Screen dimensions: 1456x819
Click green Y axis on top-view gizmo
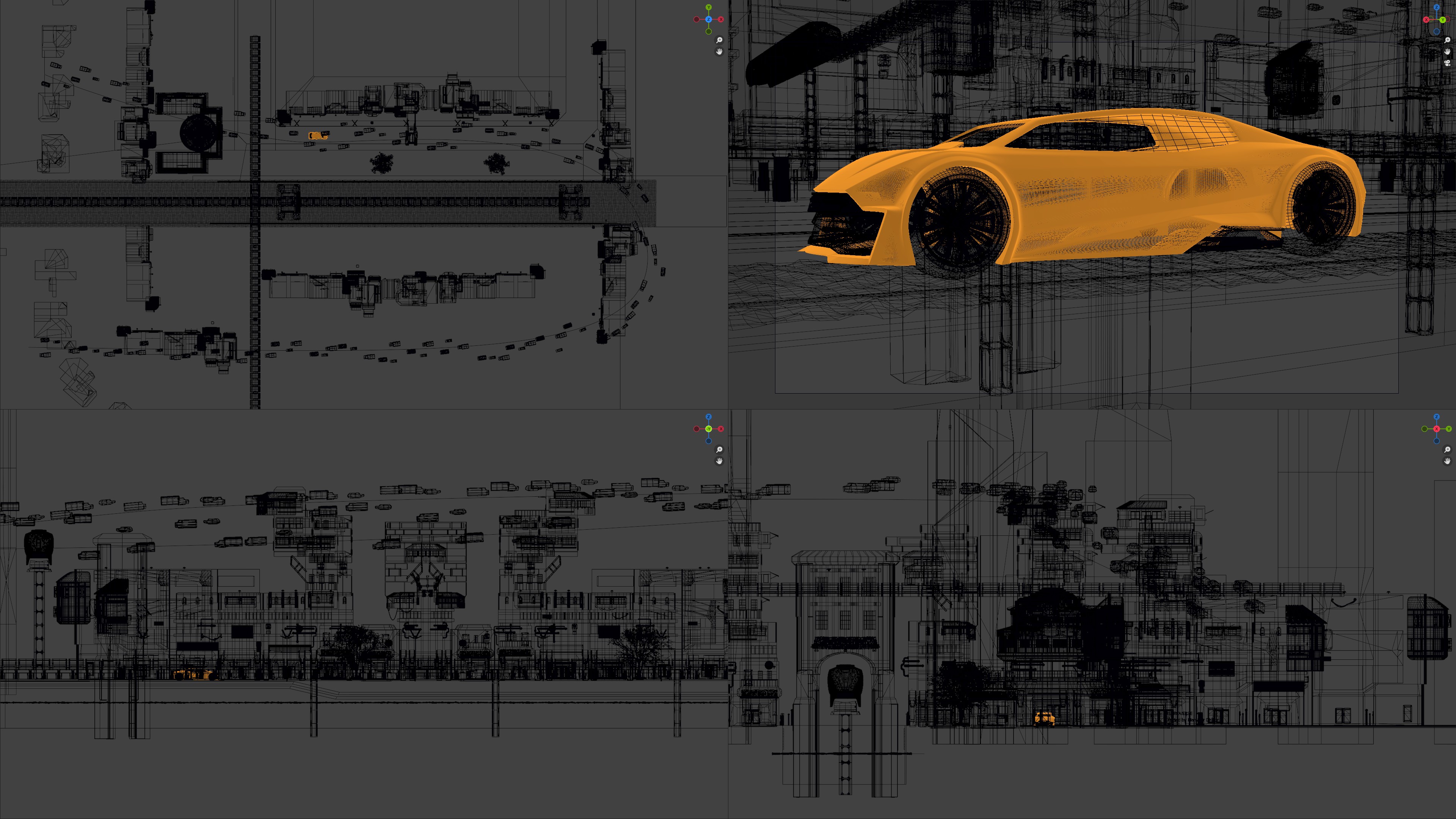[708, 7]
